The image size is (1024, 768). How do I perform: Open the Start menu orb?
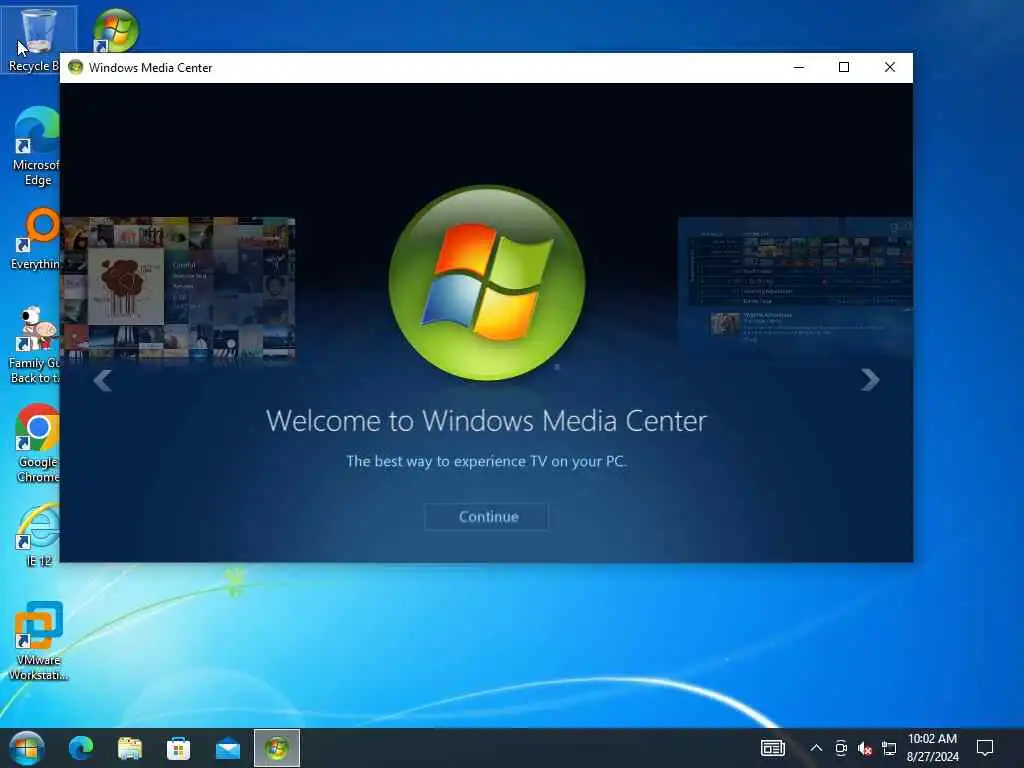26,748
